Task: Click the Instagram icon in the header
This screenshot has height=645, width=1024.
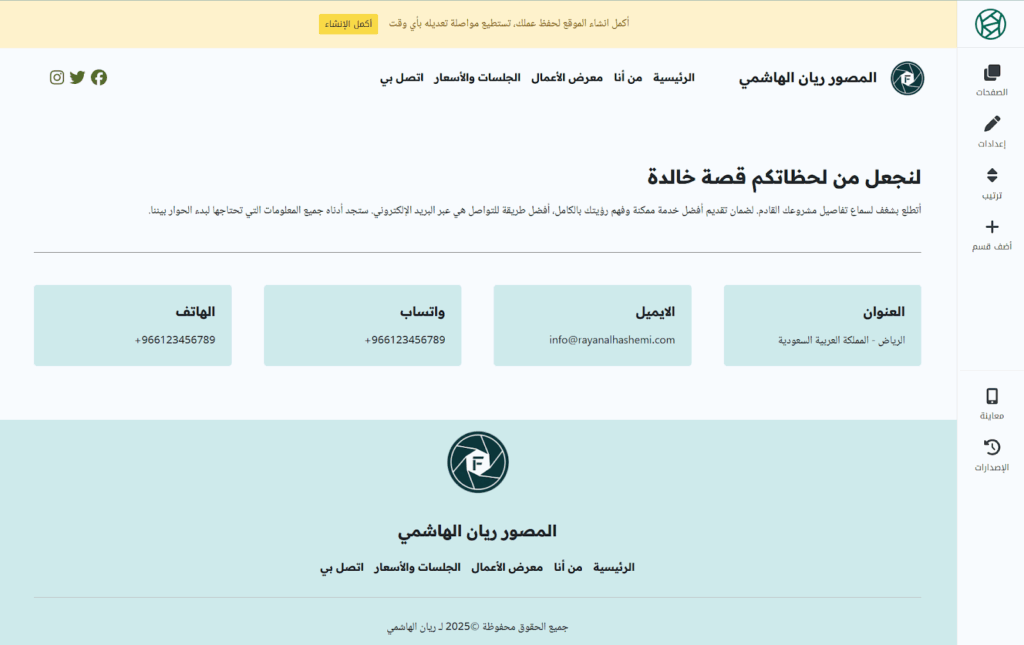Action: (57, 78)
